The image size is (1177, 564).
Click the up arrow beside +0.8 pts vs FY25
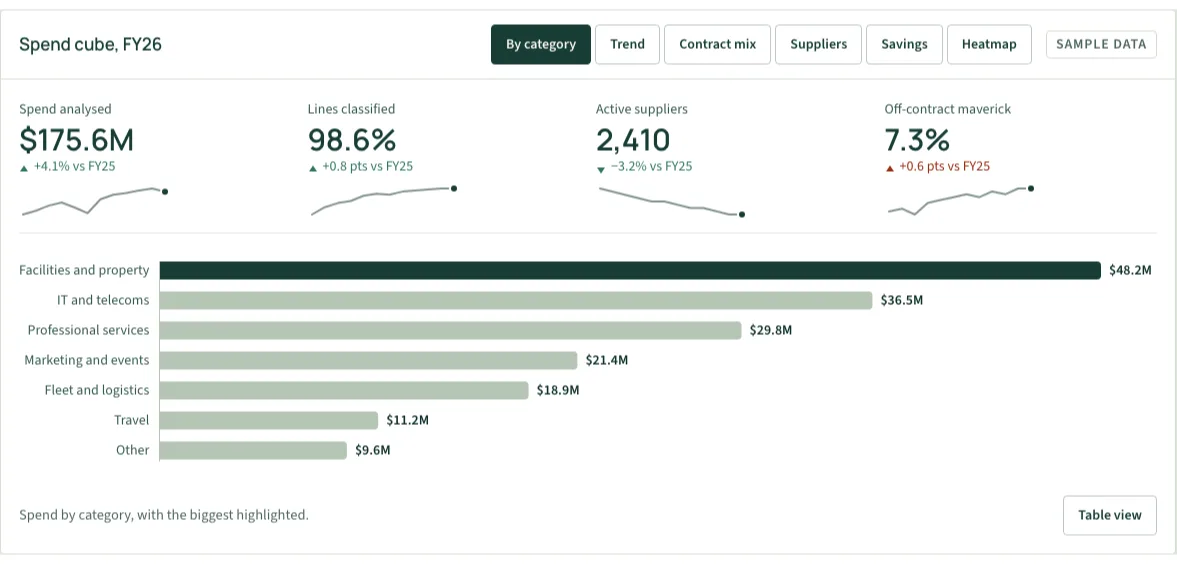click(313, 168)
